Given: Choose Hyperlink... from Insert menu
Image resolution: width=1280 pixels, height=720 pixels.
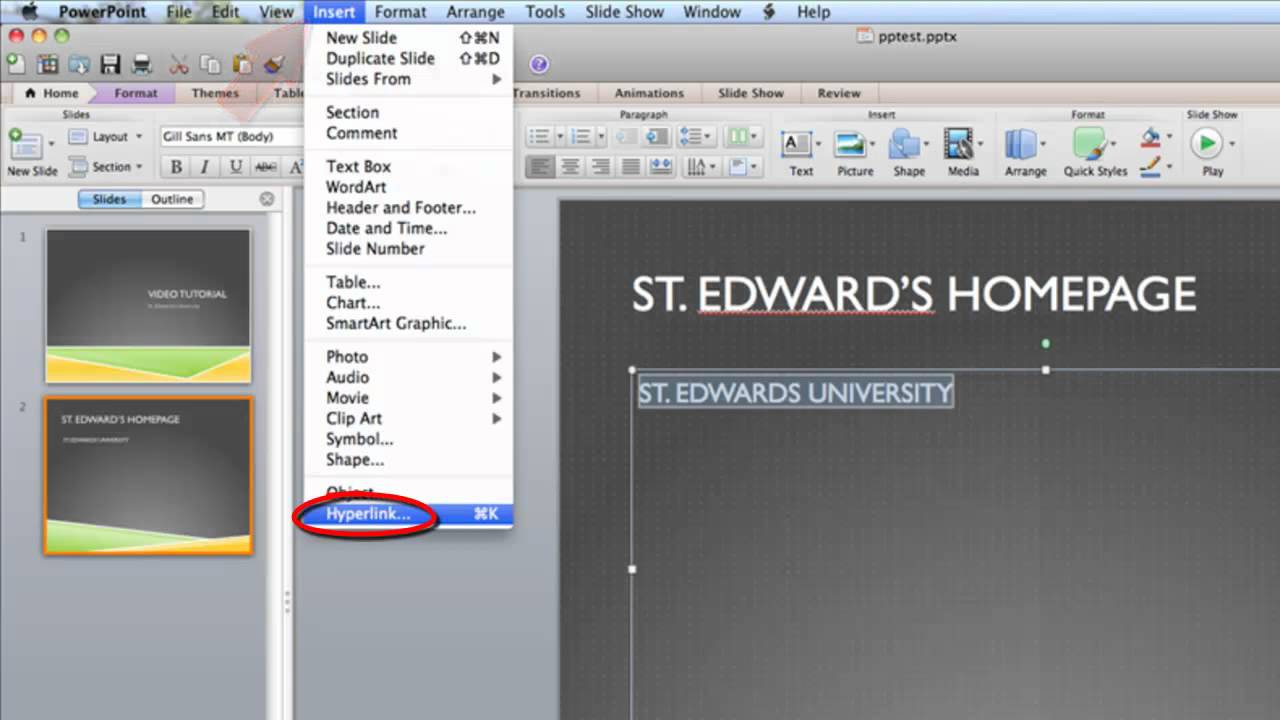Looking at the screenshot, I should [408, 514].
